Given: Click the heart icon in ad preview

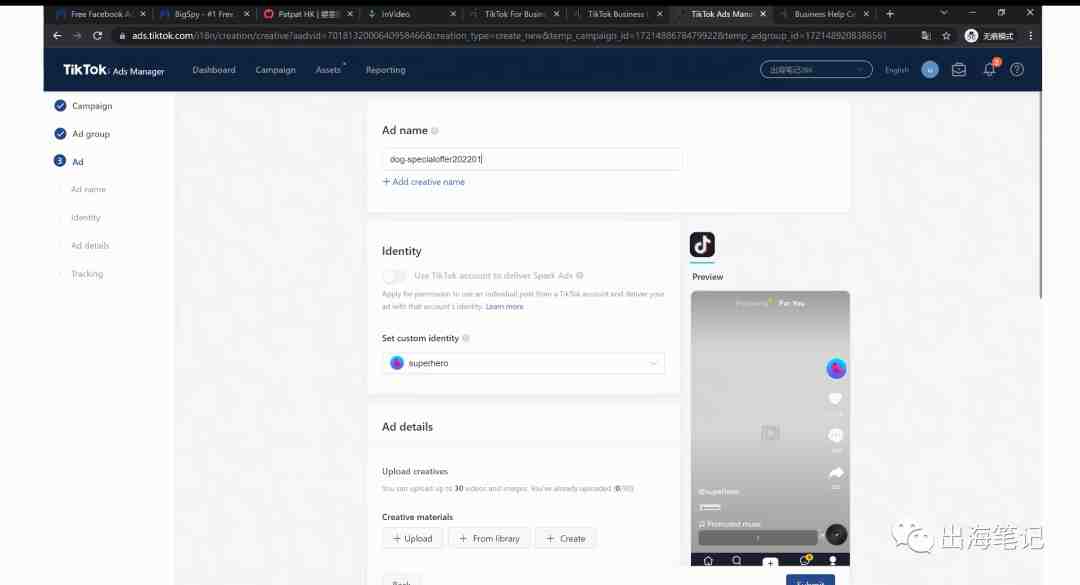Looking at the screenshot, I should pos(835,399).
